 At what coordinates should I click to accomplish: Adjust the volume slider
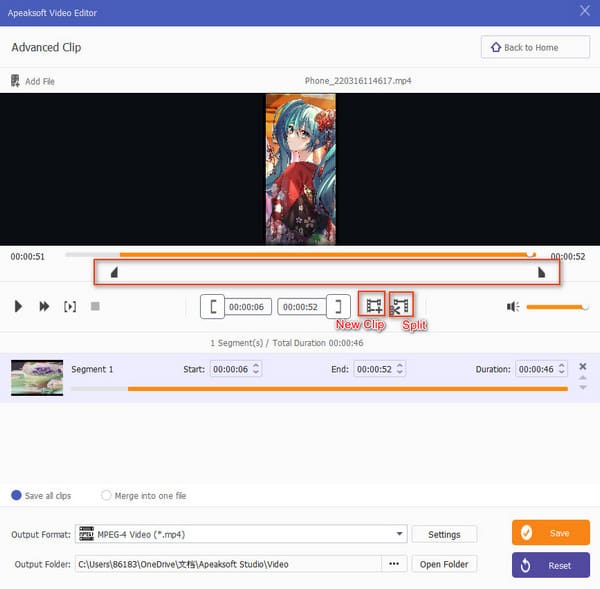coord(557,307)
